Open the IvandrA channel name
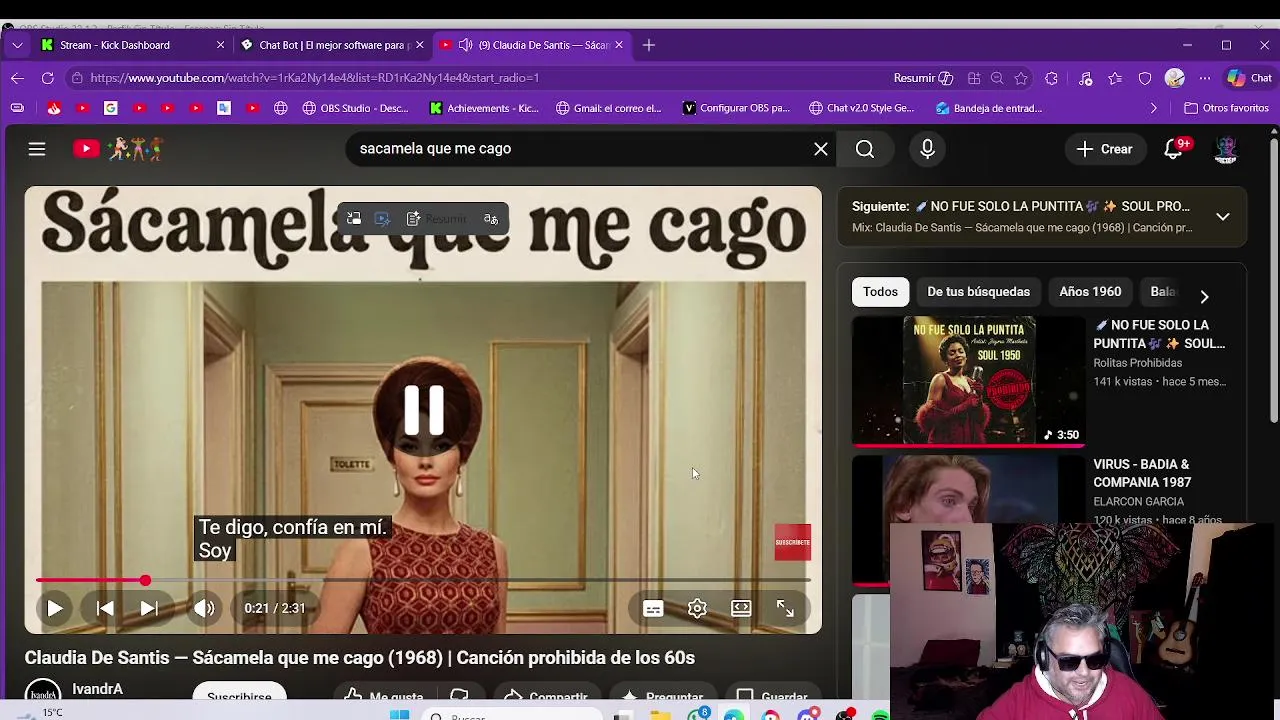This screenshot has height=720, width=1280. 97,689
